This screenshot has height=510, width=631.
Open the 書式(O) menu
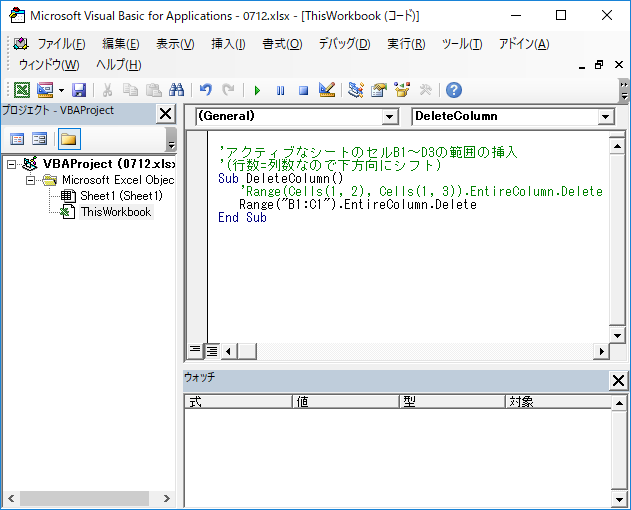pyautogui.click(x=282, y=43)
